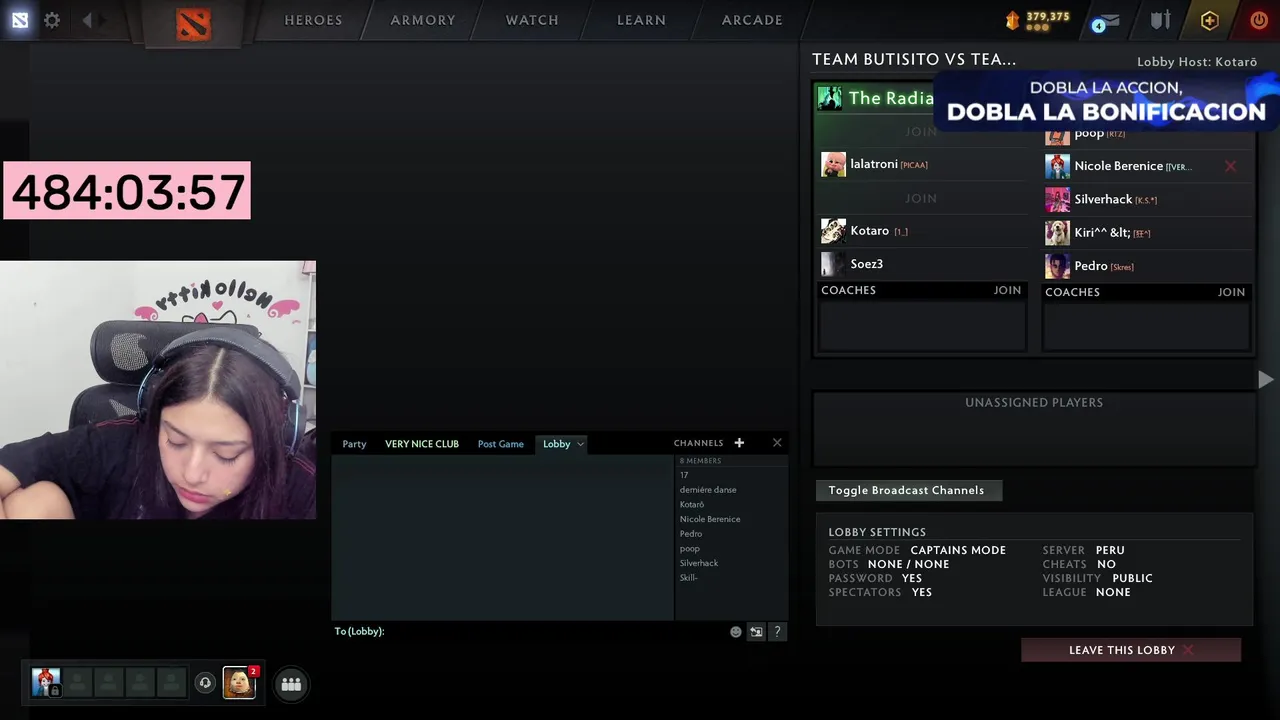Join the Radiant slot below lalatroni
Screen dimensions: 1280x720
pyautogui.click(x=921, y=198)
